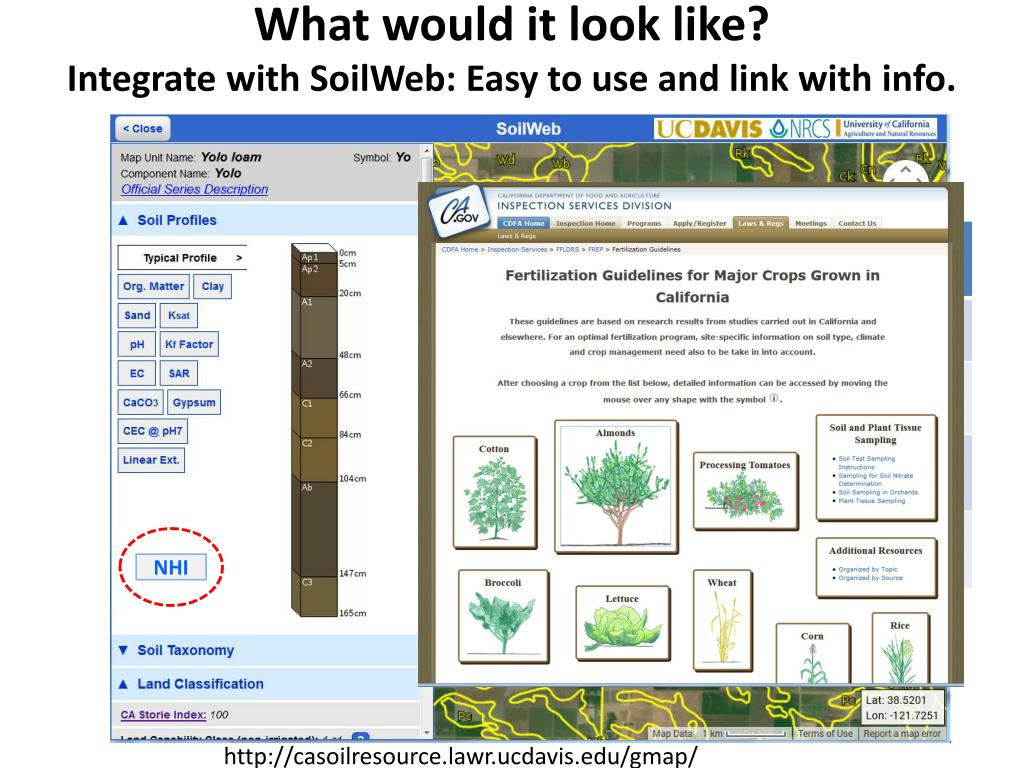Screen dimensions: 1024x768
Task: Show the Linear Ext. profile
Action: click(152, 460)
